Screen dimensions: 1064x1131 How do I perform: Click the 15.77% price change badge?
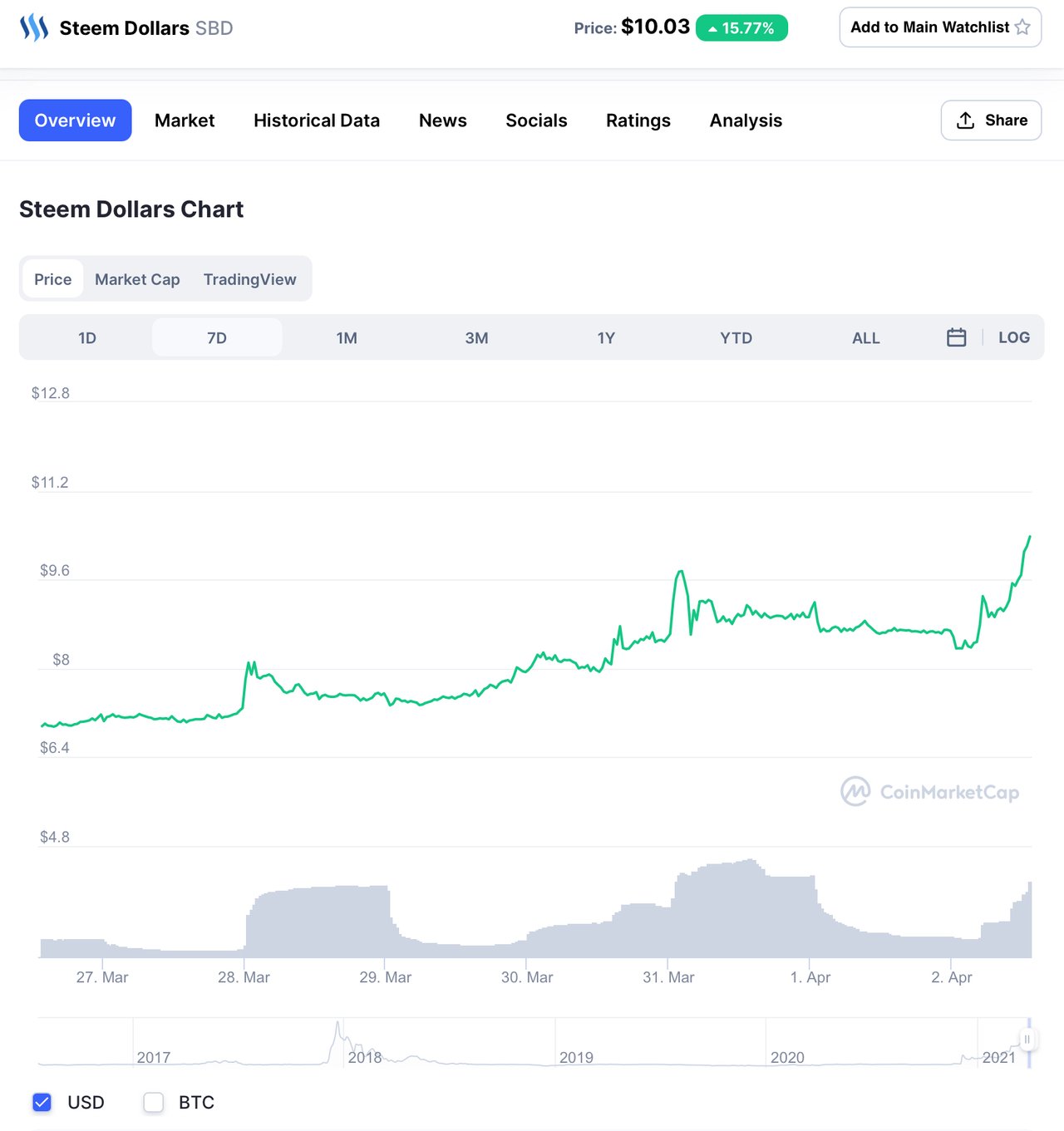click(x=741, y=27)
